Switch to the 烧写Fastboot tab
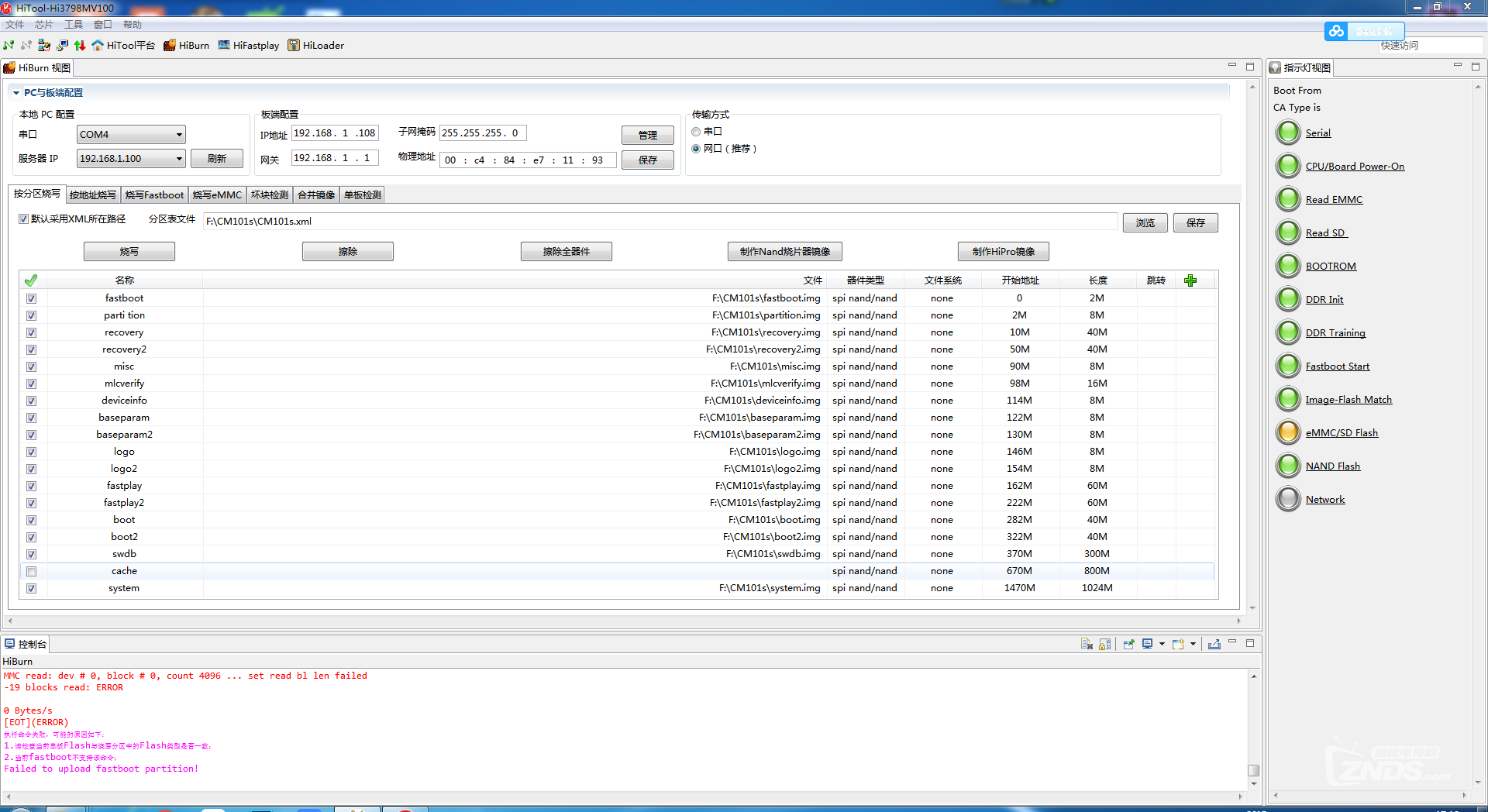 (x=154, y=194)
